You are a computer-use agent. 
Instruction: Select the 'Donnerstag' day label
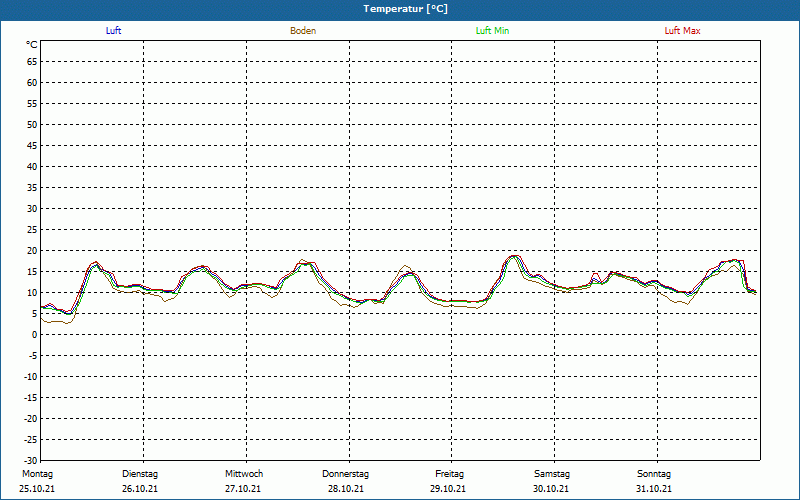[x=345, y=474]
